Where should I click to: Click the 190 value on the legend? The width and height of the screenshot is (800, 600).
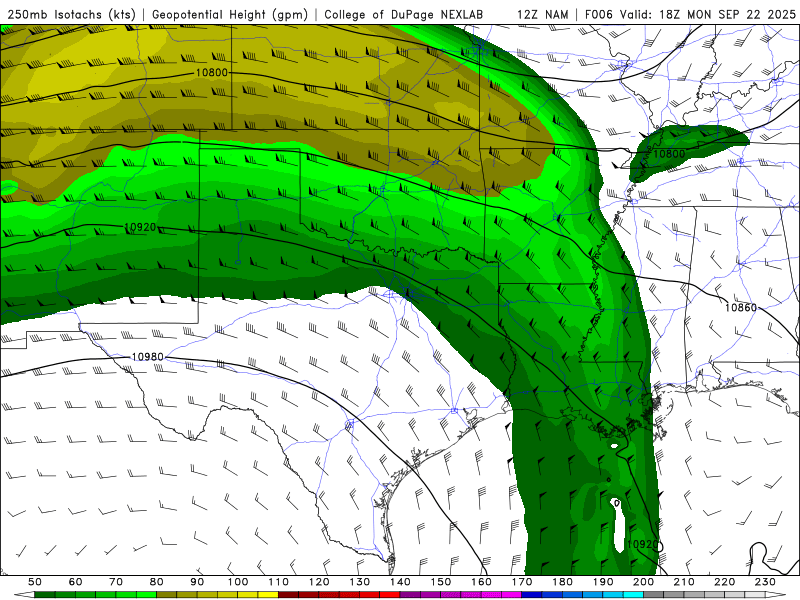point(603,582)
